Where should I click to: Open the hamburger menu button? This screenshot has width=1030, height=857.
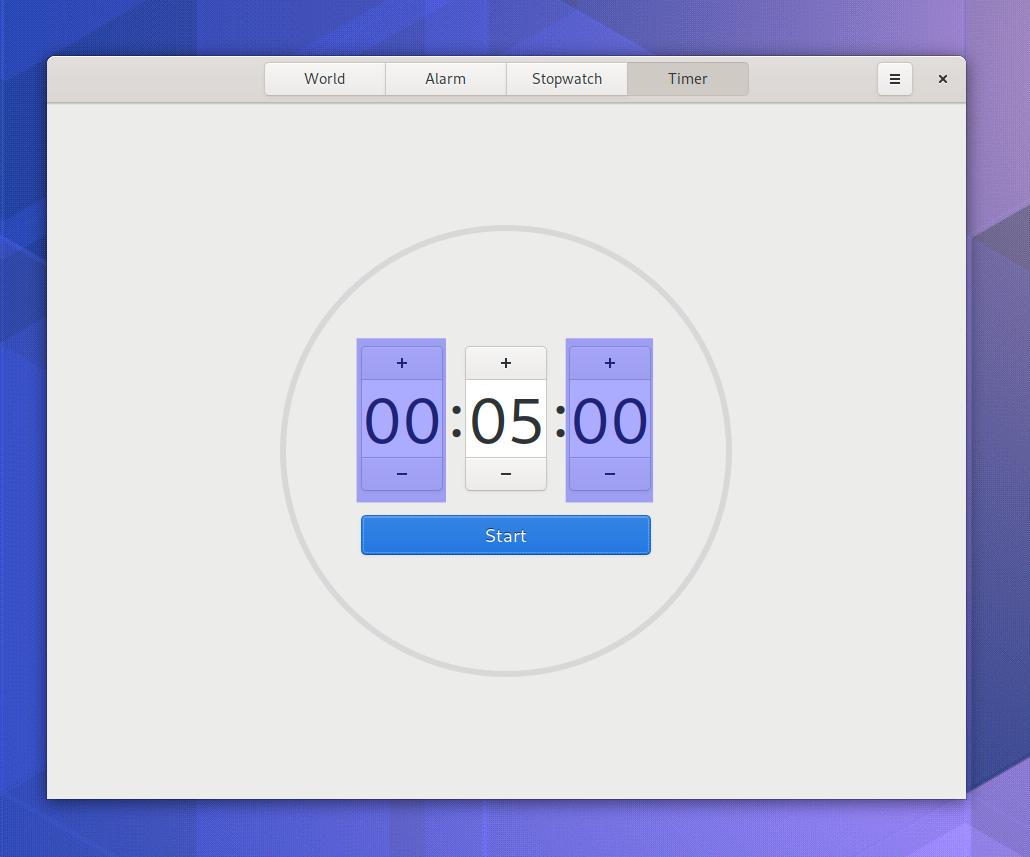tap(895, 79)
